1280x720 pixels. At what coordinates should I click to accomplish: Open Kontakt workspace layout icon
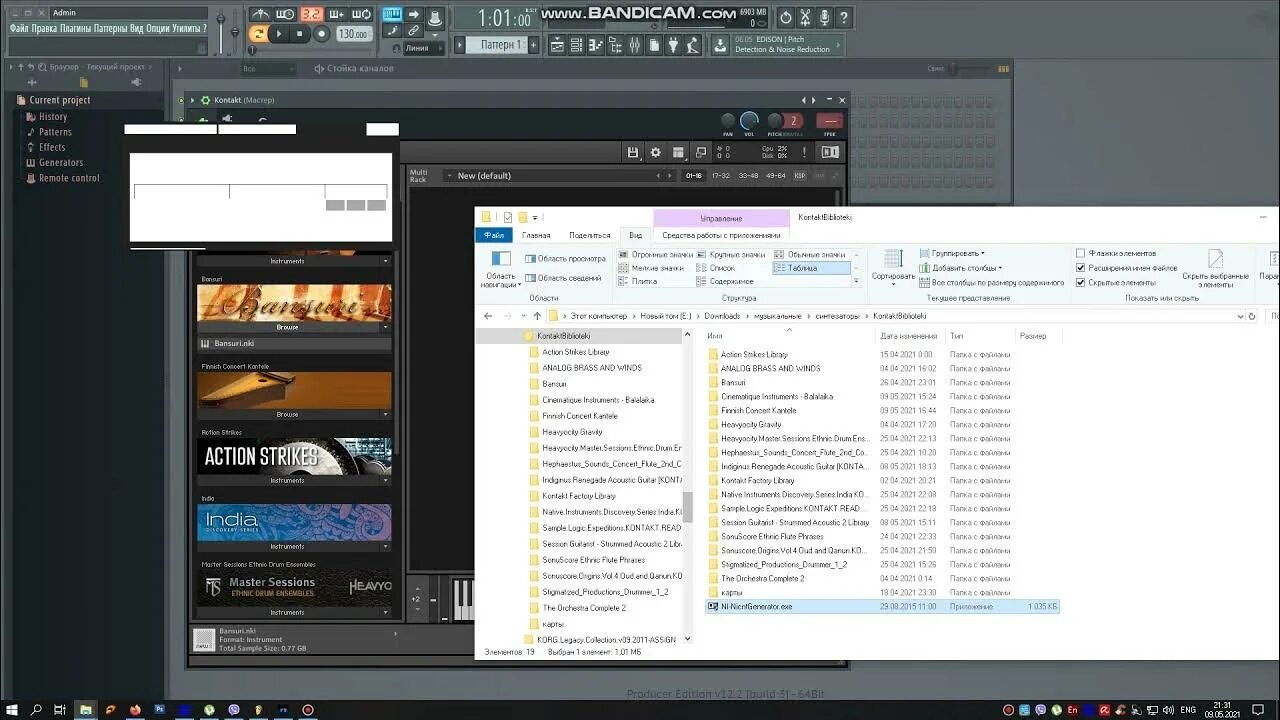click(678, 152)
